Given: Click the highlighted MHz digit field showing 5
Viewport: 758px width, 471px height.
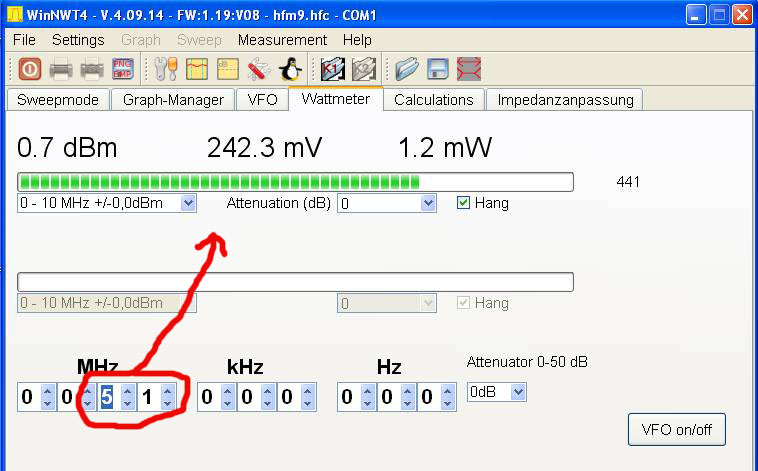Looking at the screenshot, I should (107, 397).
